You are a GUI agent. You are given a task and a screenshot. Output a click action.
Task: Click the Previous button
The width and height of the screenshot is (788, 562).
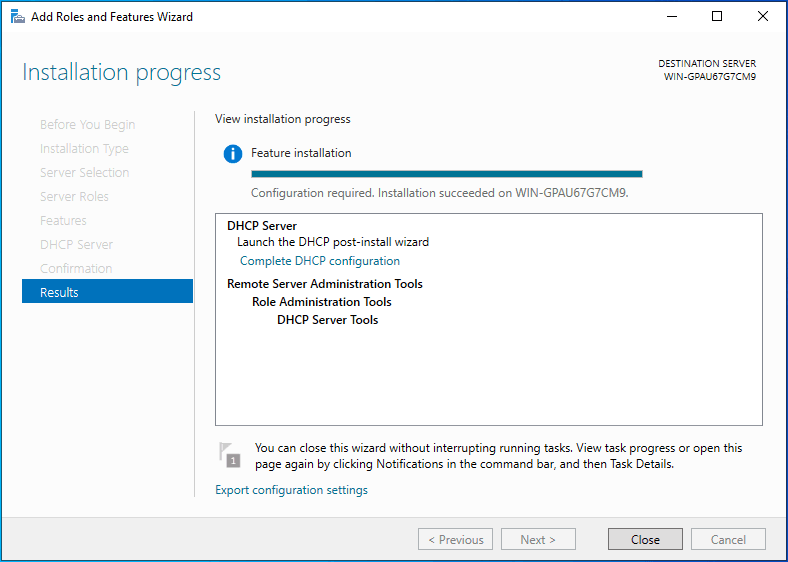455,539
